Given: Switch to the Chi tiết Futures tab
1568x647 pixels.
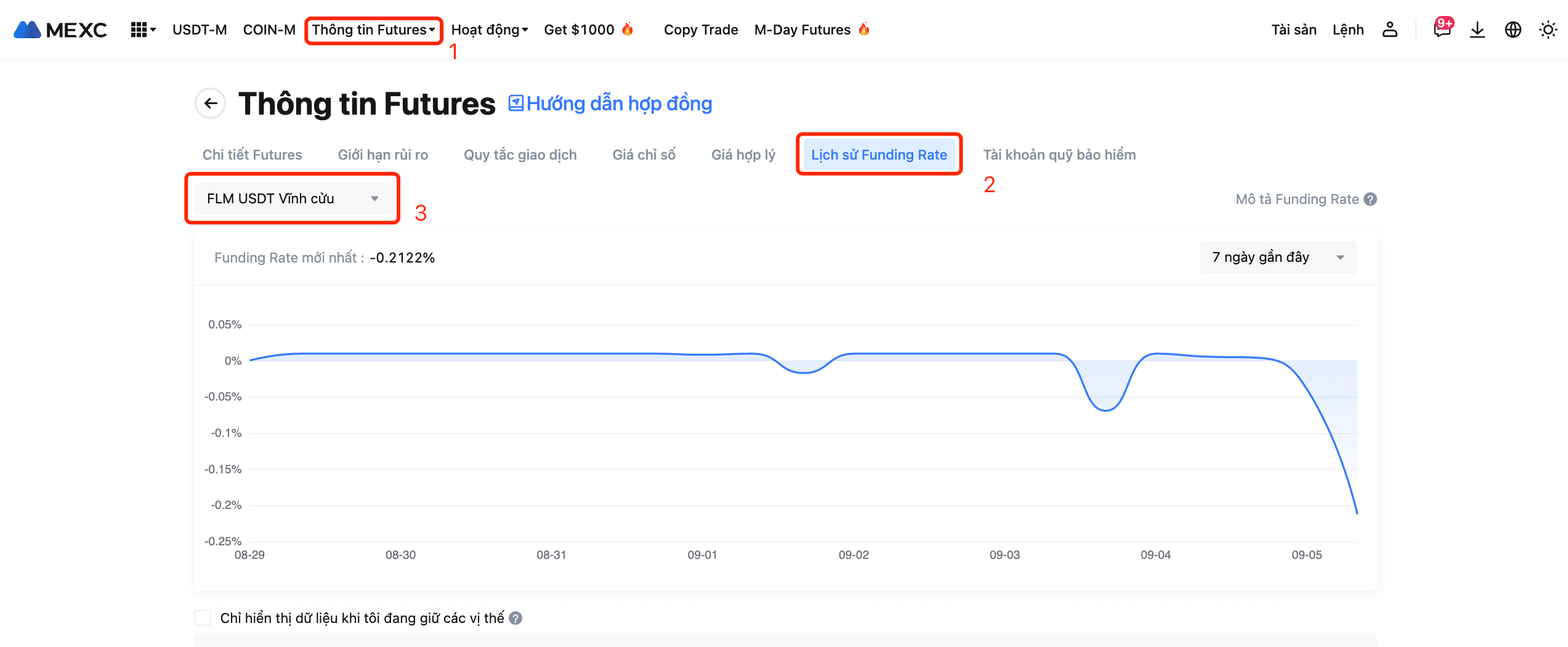Looking at the screenshot, I should click(x=252, y=155).
